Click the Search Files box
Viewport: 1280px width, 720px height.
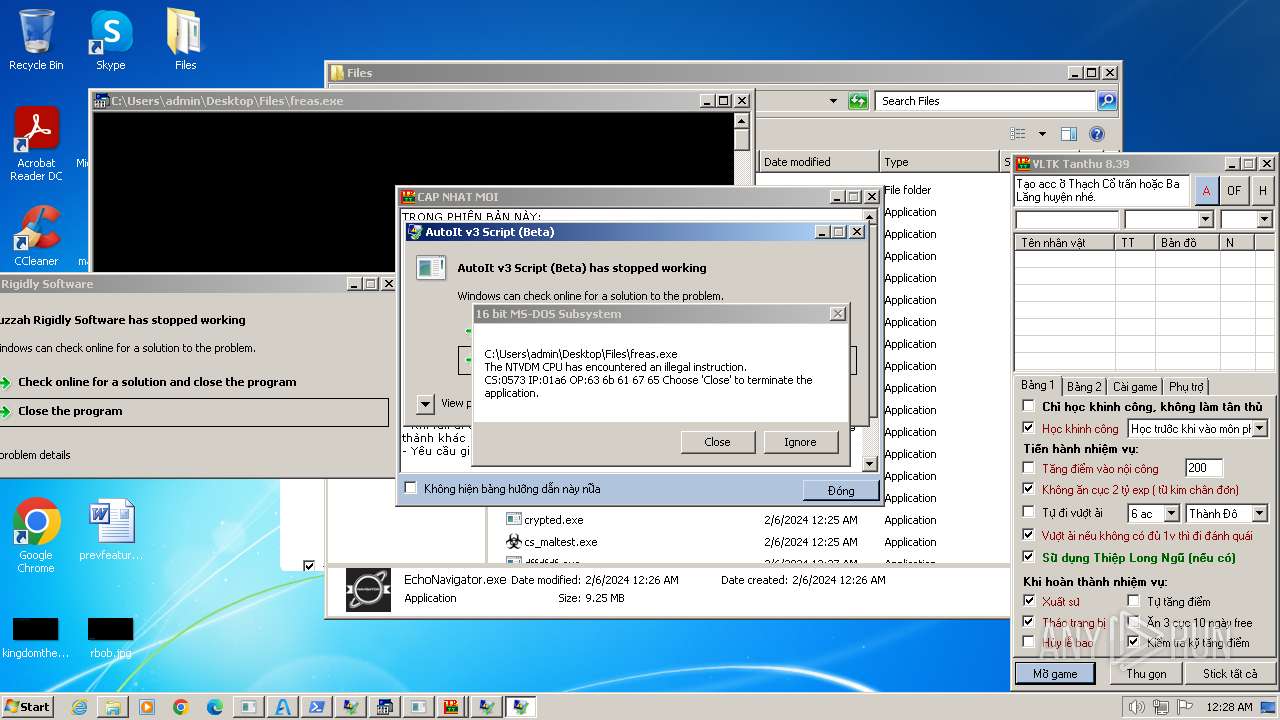(x=985, y=101)
